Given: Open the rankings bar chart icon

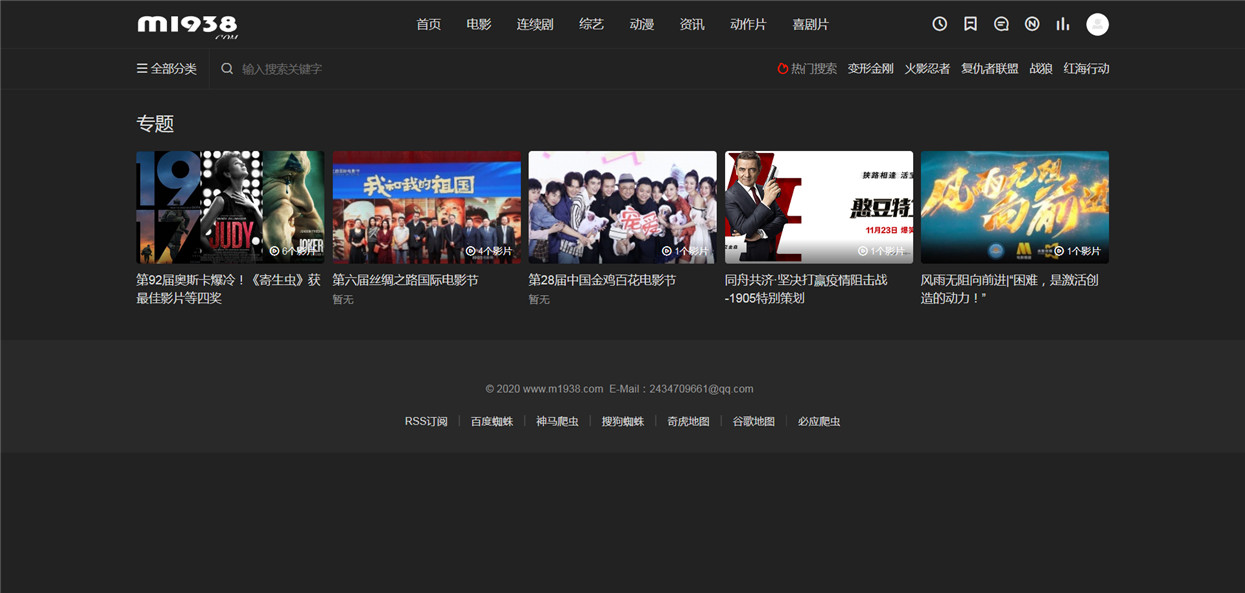Looking at the screenshot, I should [x=1063, y=24].
